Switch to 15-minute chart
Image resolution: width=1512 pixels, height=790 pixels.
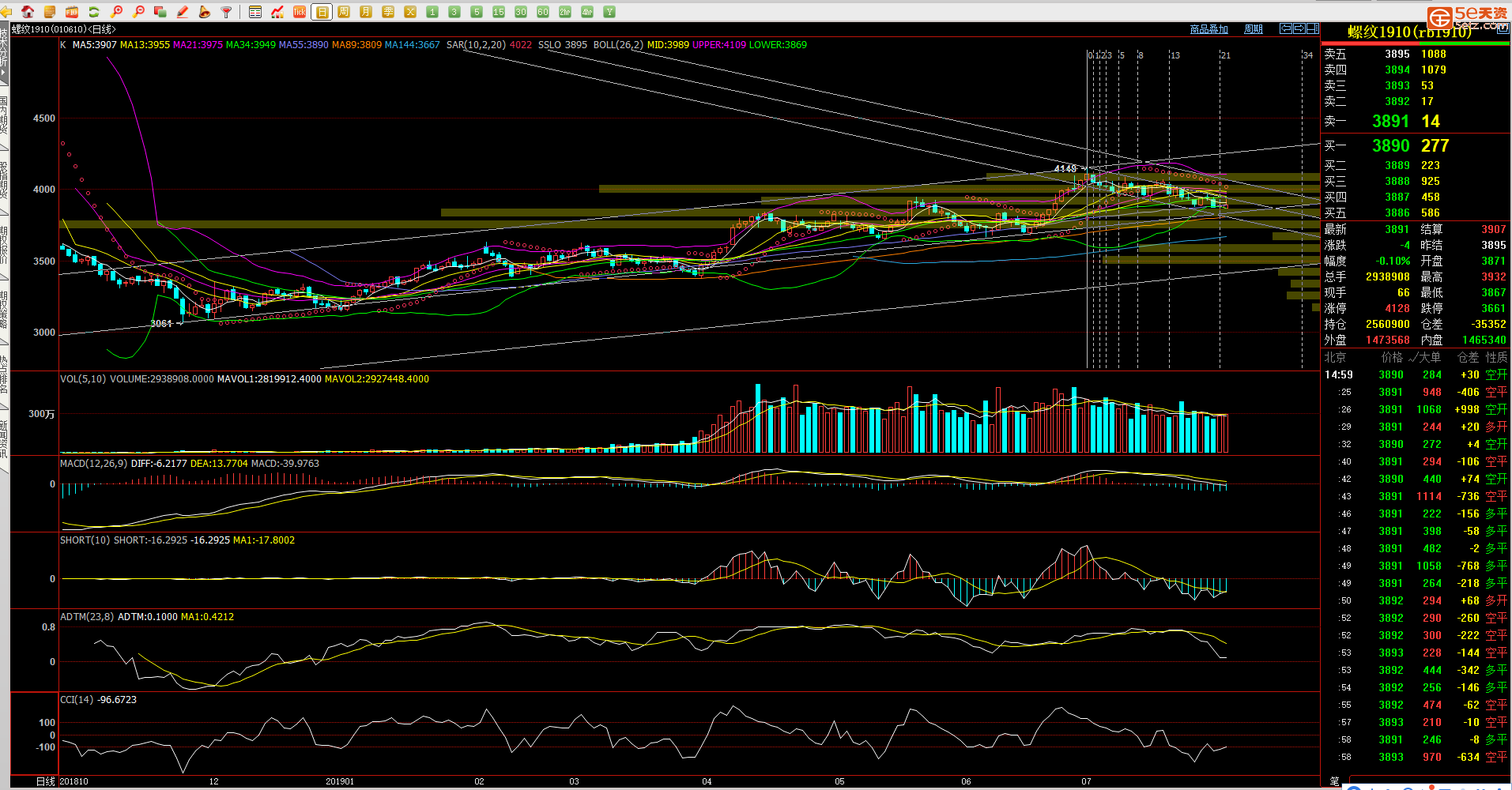tap(499, 12)
